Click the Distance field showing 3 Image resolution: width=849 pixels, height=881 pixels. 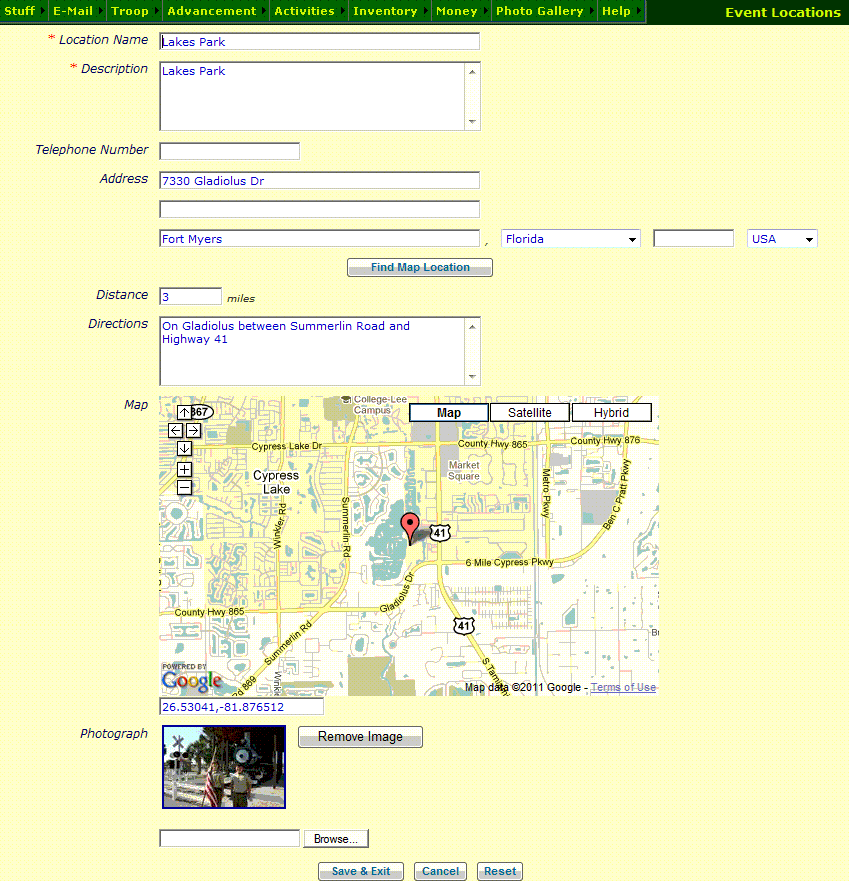pos(190,297)
